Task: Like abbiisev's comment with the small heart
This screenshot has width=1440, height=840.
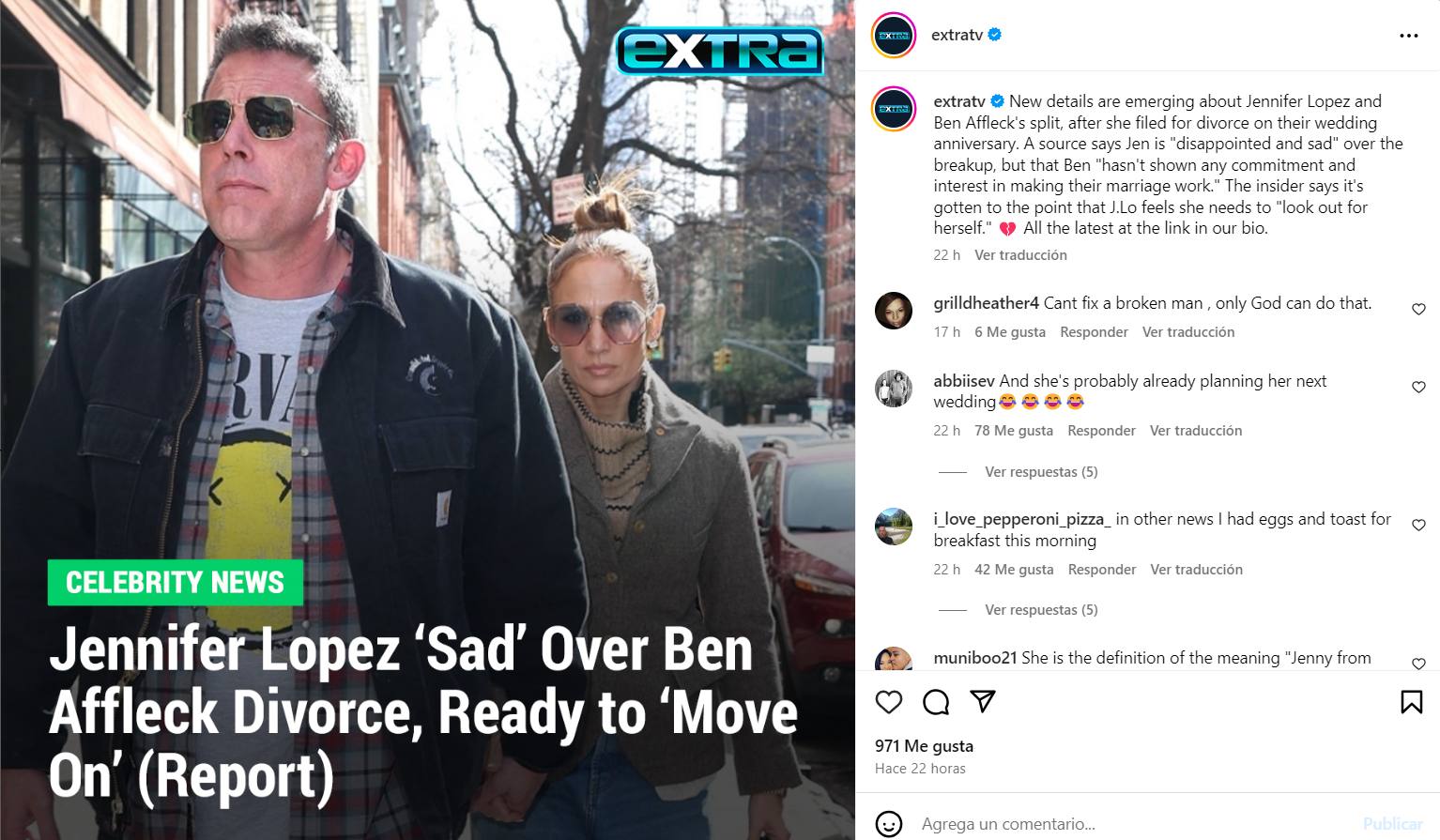Action: (1418, 388)
